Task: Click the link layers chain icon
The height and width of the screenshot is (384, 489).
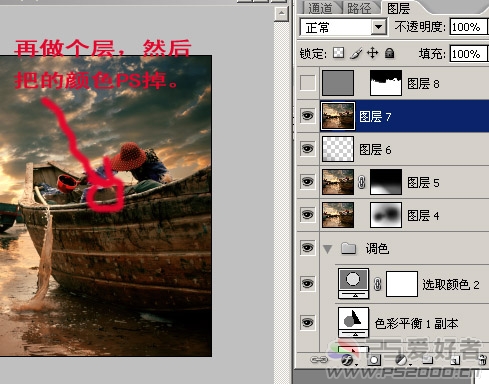Action: click(319, 360)
